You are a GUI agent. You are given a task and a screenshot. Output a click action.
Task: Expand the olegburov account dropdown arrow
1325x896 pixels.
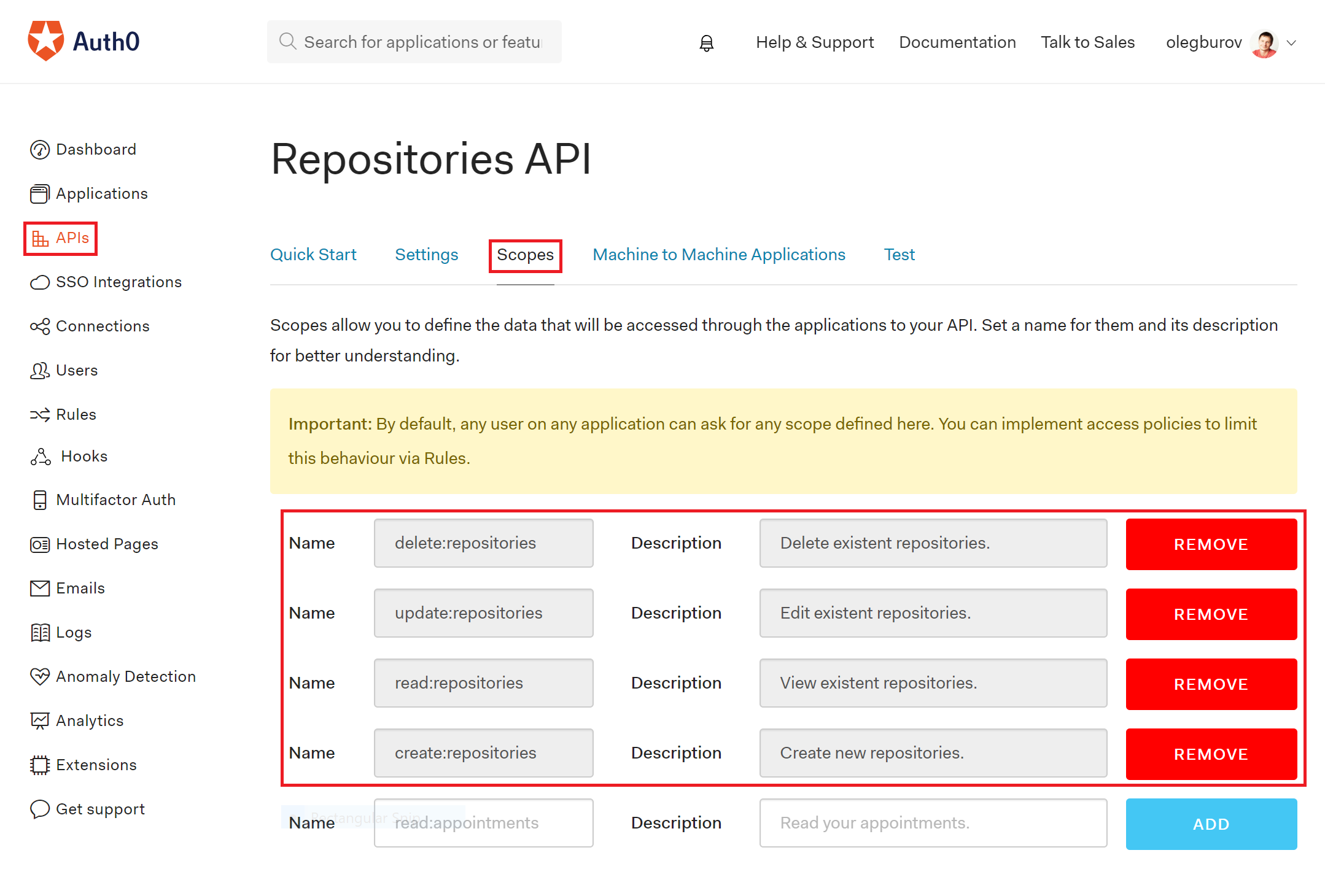pyautogui.click(x=1291, y=43)
